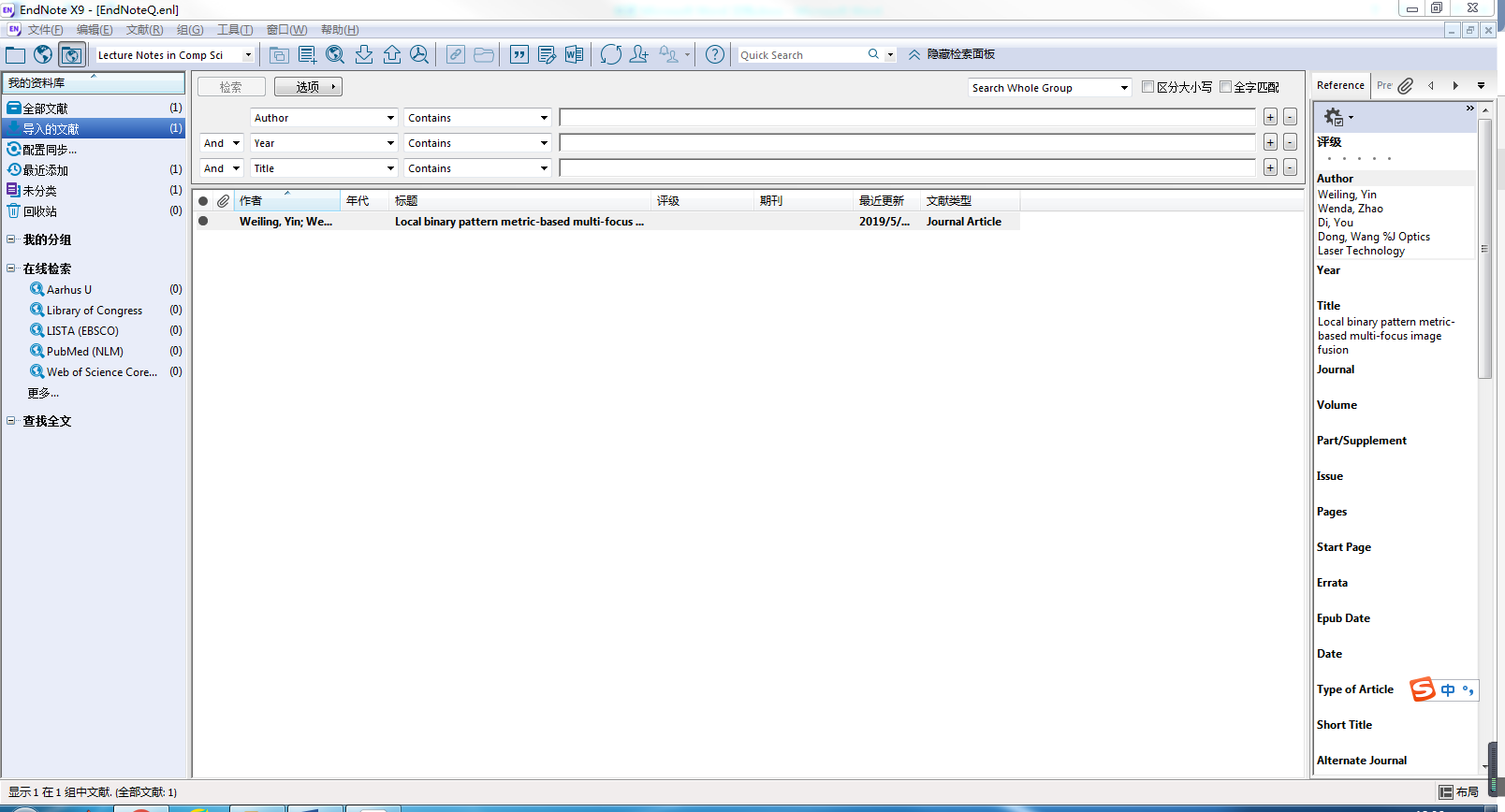The image size is (1505, 812).
Task: Open Online Search globe-magnifier toolbar icon
Action: [335, 55]
